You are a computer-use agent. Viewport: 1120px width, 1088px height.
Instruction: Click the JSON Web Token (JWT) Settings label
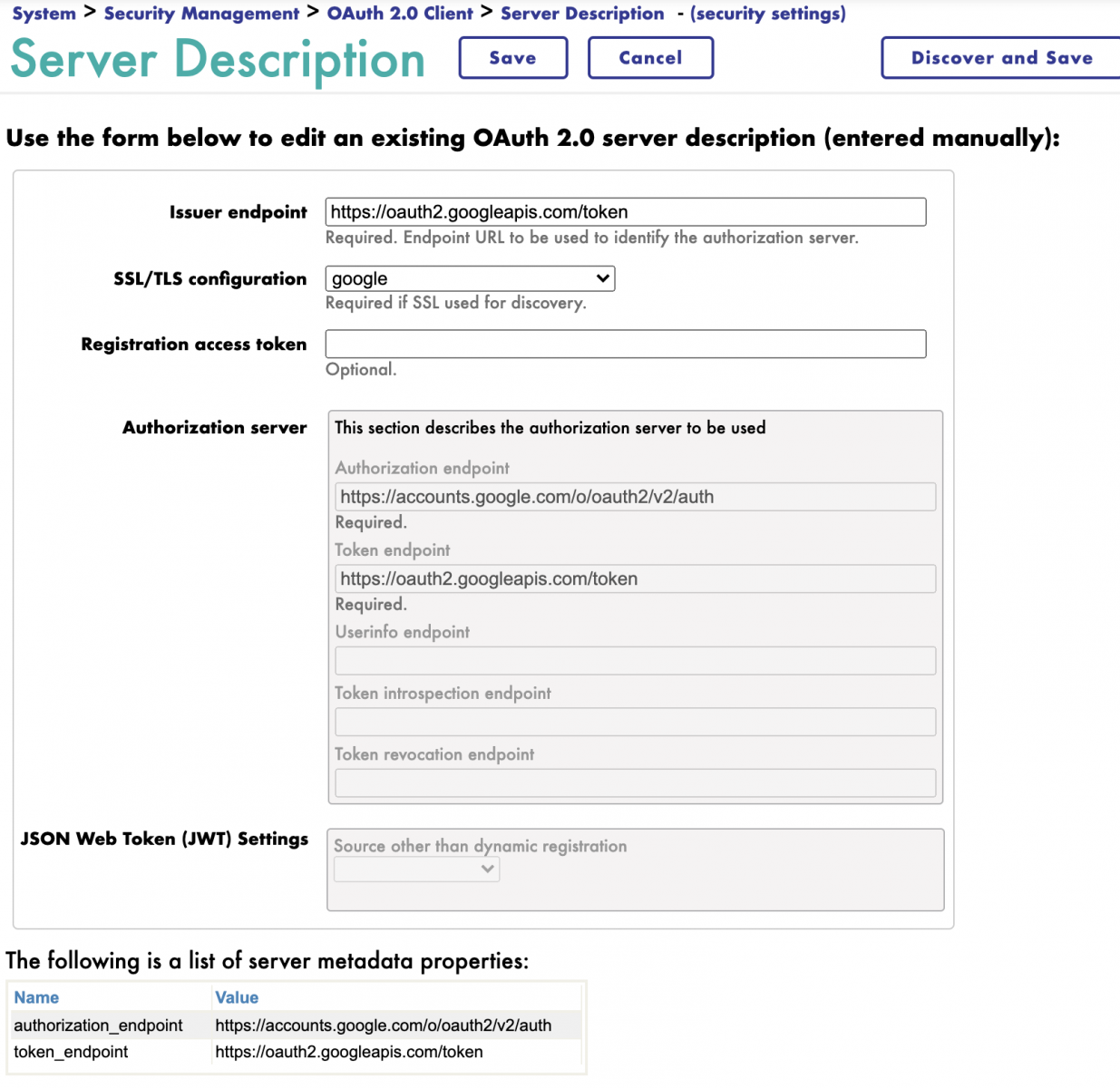[x=164, y=839]
